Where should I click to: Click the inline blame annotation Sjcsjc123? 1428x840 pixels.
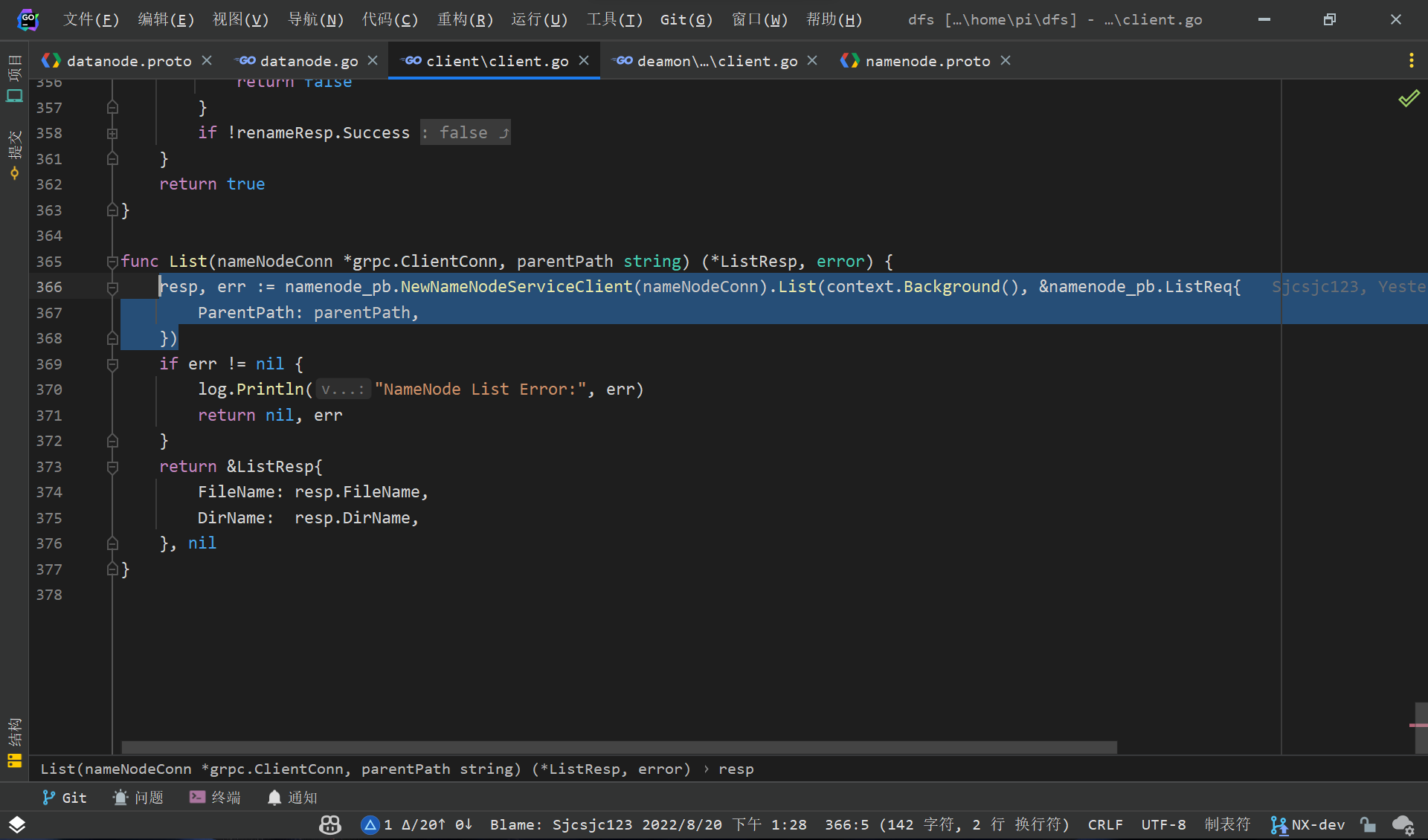[1349, 287]
